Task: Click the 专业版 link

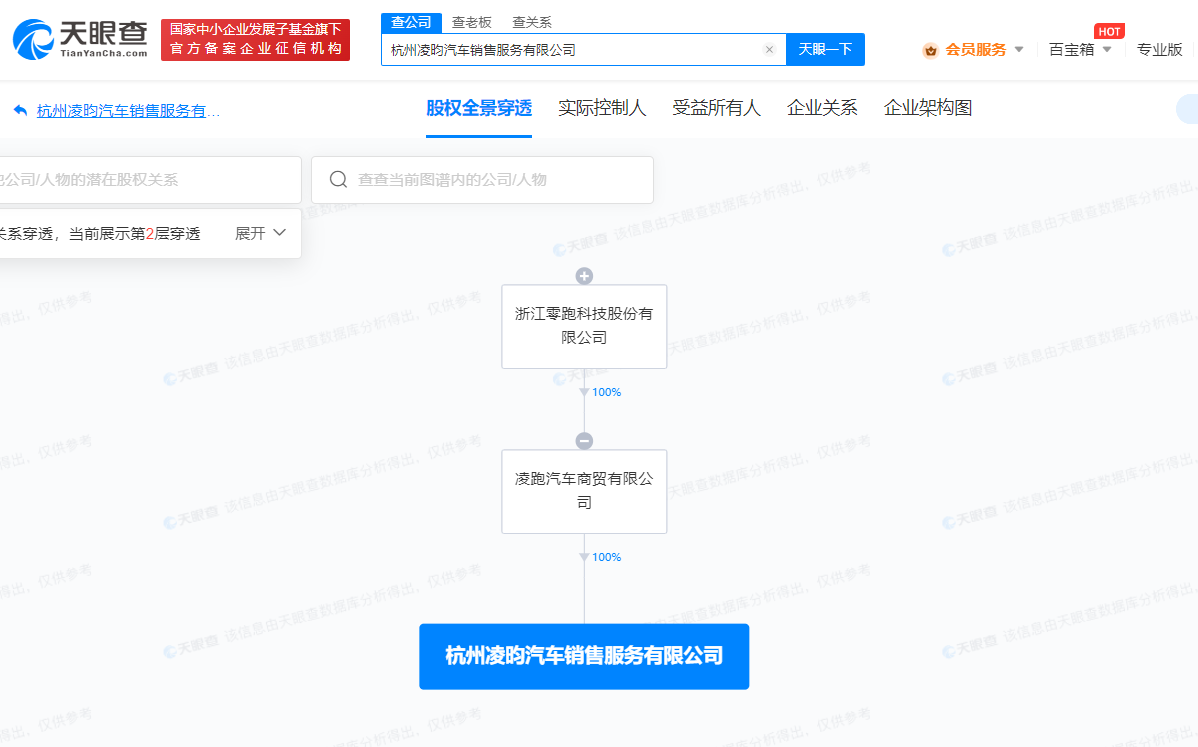Action: [1159, 49]
